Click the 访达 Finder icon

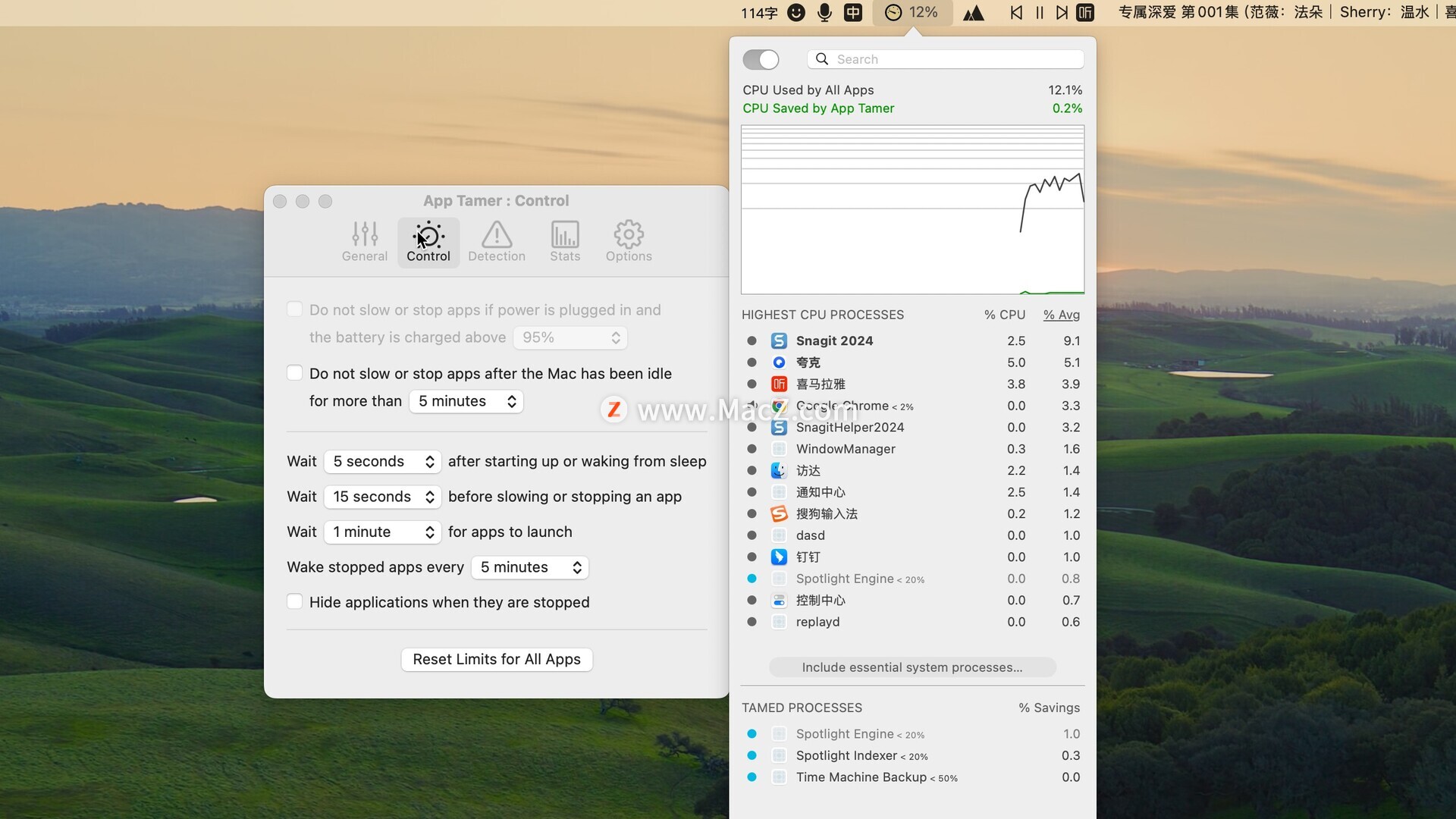coord(779,471)
